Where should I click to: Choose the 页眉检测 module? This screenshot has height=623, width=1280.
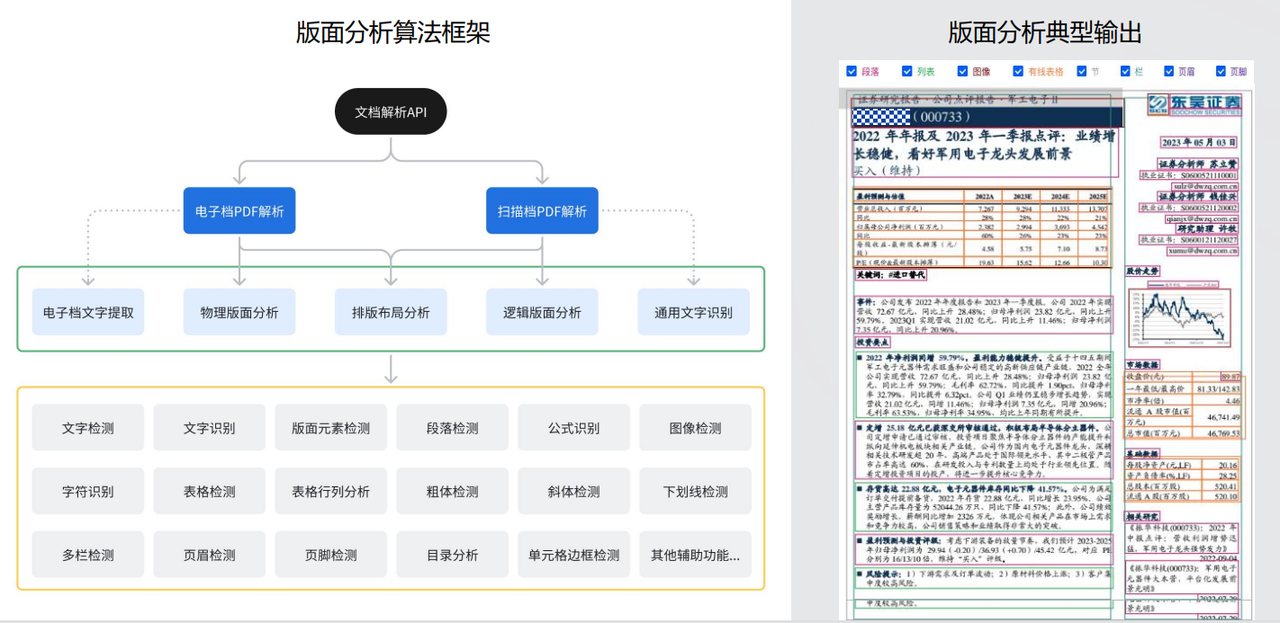(x=209, y=554)
